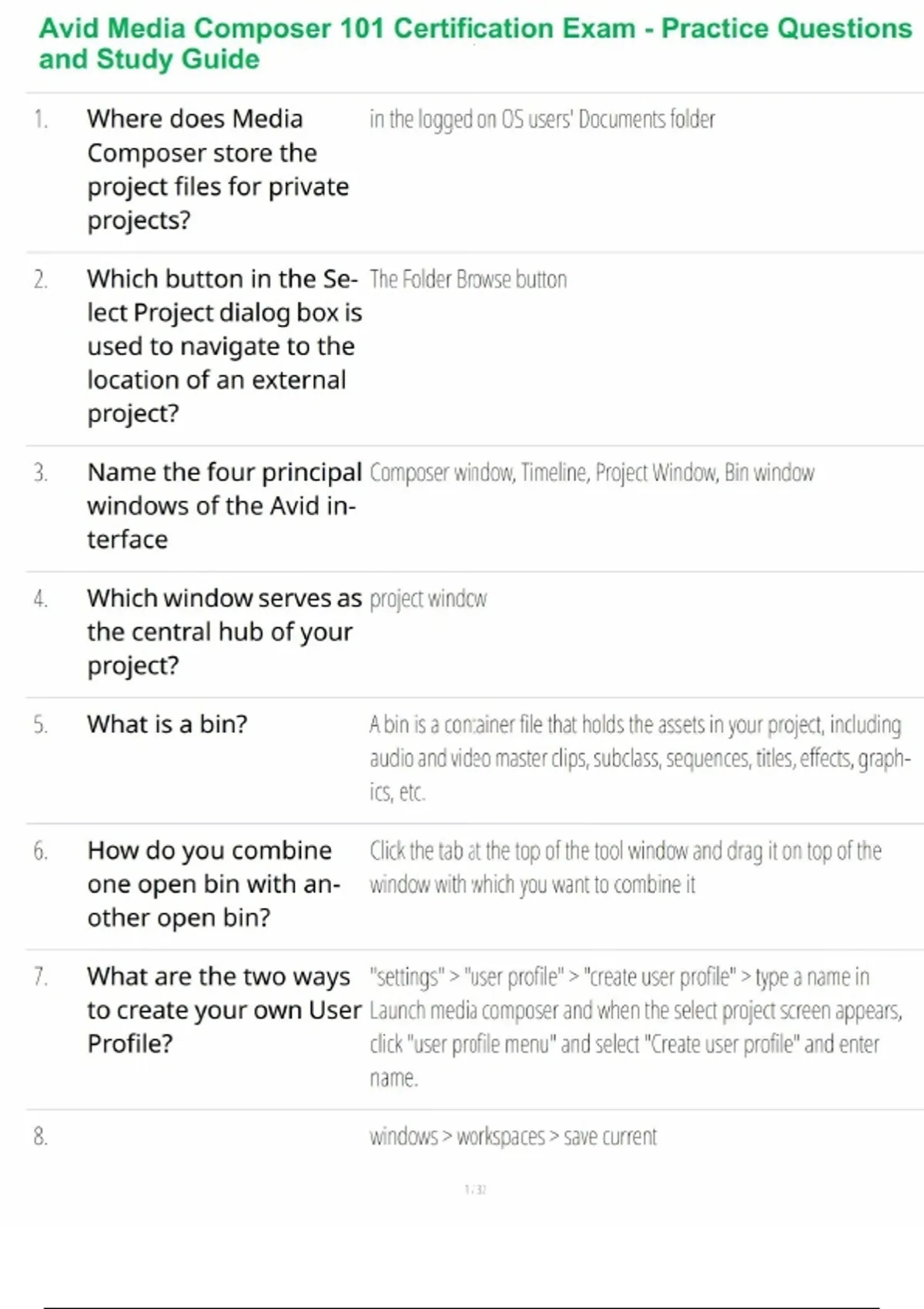Click the answer mentioning the Documents folder
This screenshot has height=1309, width=924.
[x=542, y=119]
